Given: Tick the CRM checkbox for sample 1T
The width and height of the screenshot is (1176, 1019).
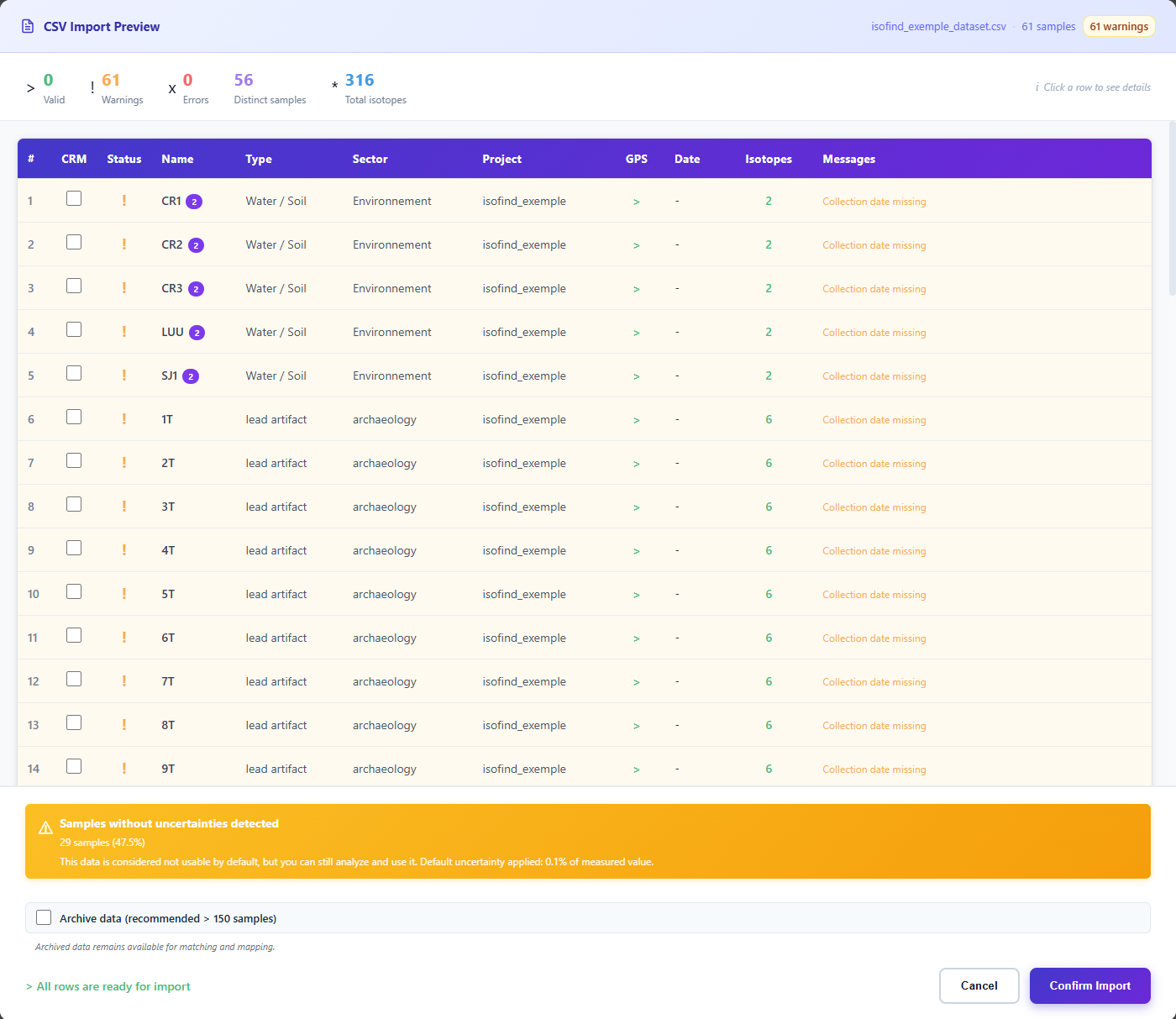Looking at the screenshot, I should click(74, 417).
